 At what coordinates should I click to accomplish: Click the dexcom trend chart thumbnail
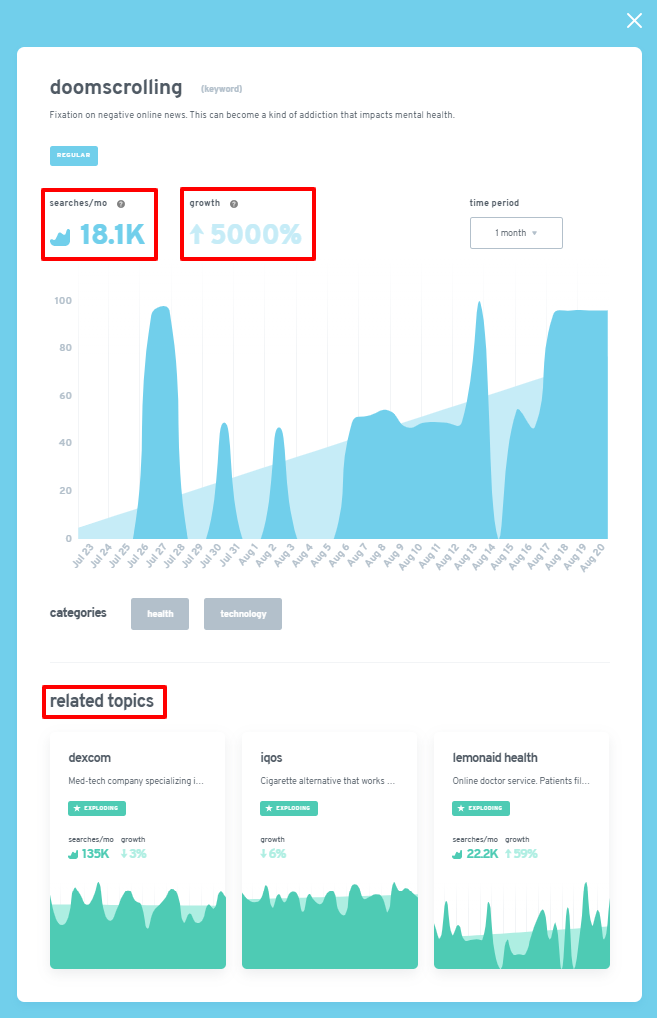(138, 925)
